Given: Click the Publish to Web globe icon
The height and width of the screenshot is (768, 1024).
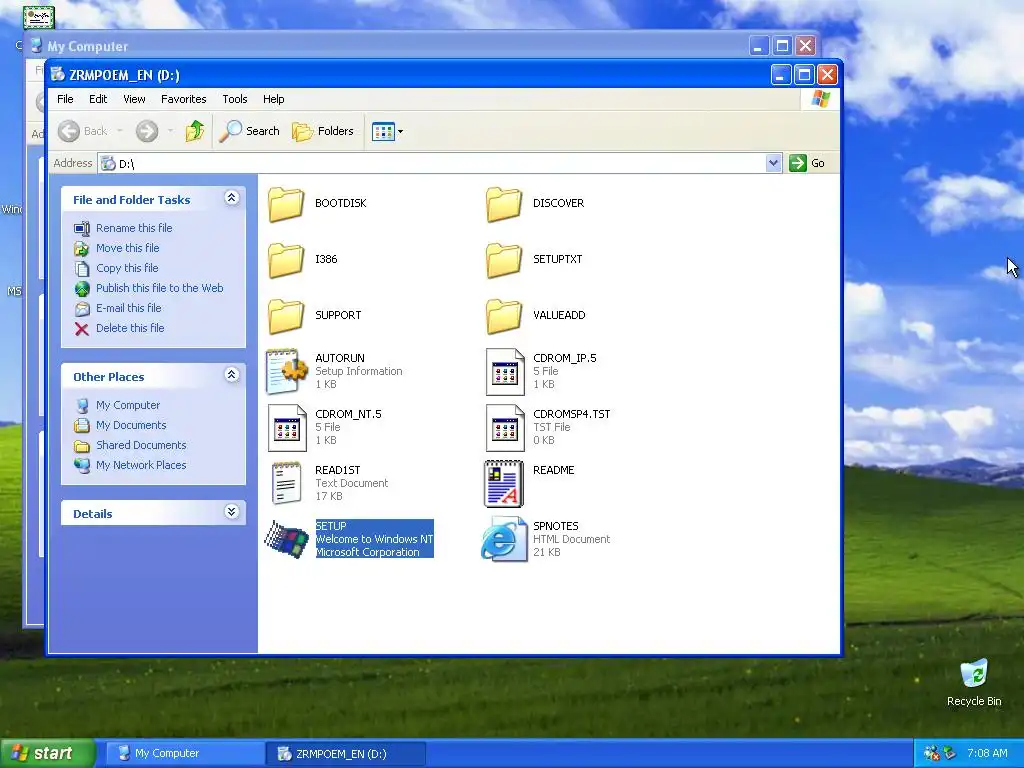Looking at the screenshot, I should tap(82, 288).
